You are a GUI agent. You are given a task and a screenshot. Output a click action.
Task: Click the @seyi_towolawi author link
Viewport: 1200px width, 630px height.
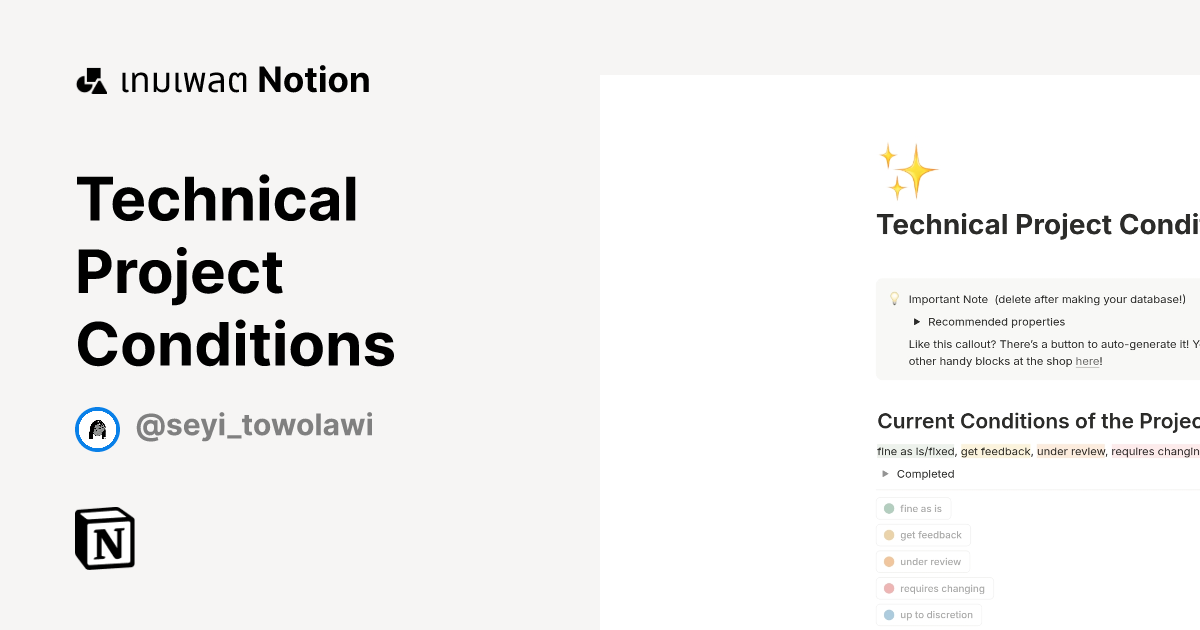point(254,425)
